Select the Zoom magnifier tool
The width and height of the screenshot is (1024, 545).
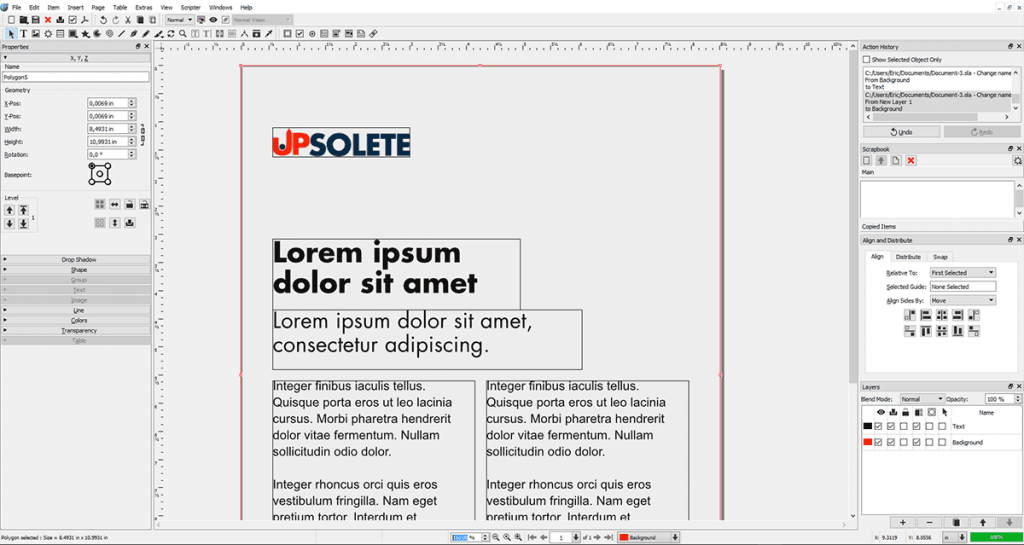[180, 33]
